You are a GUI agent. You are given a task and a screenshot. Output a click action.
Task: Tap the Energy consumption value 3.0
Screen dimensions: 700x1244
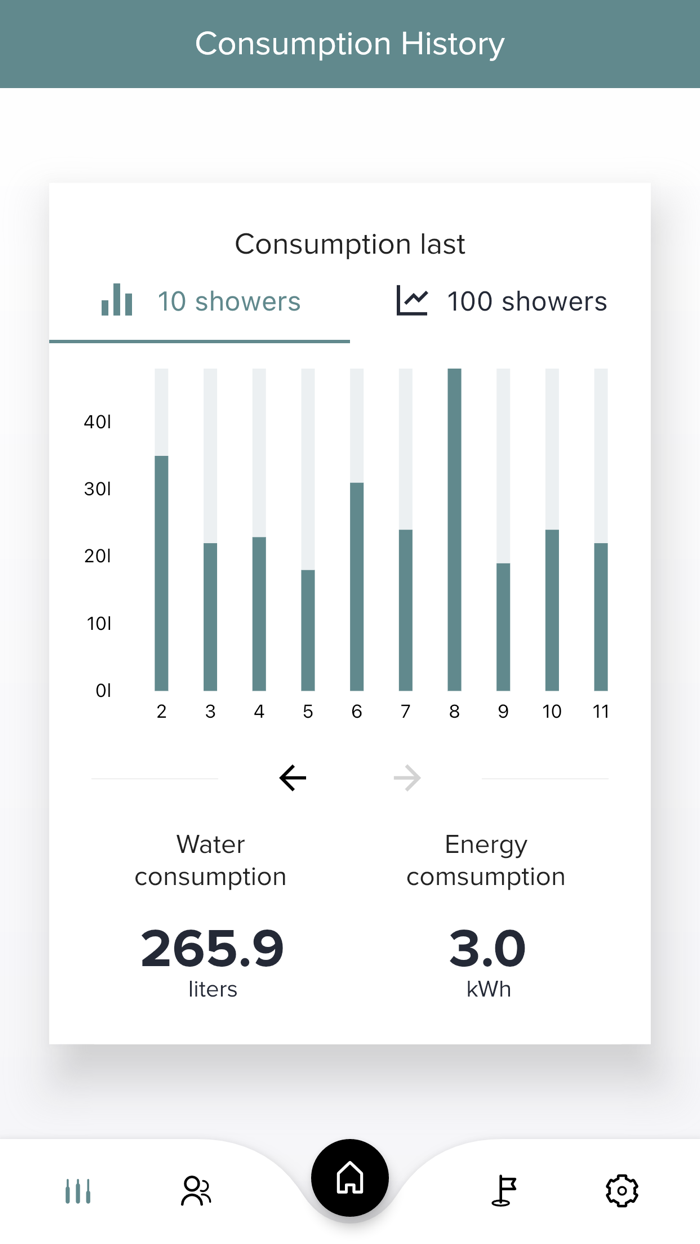click(x=486, y=949)
